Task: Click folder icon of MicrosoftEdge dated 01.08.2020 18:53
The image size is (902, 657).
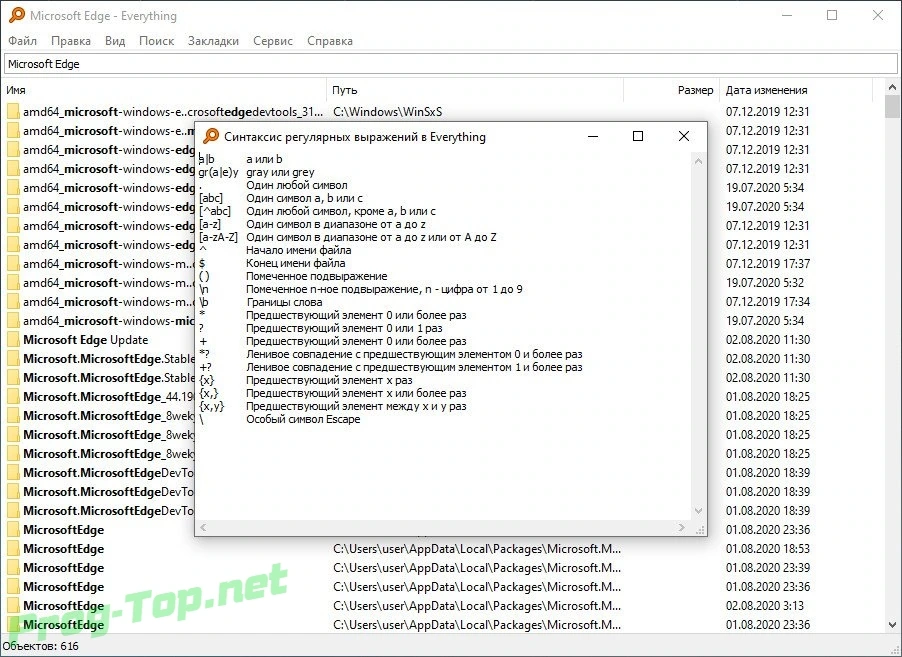Action: click(x=13, y=548)
